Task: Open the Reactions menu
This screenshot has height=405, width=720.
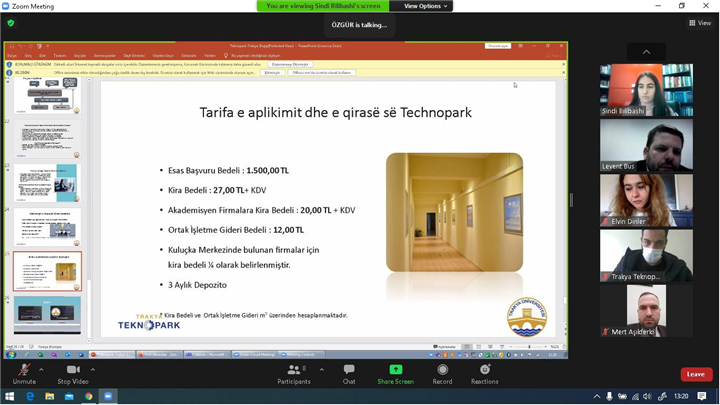Action: (484, 374)
